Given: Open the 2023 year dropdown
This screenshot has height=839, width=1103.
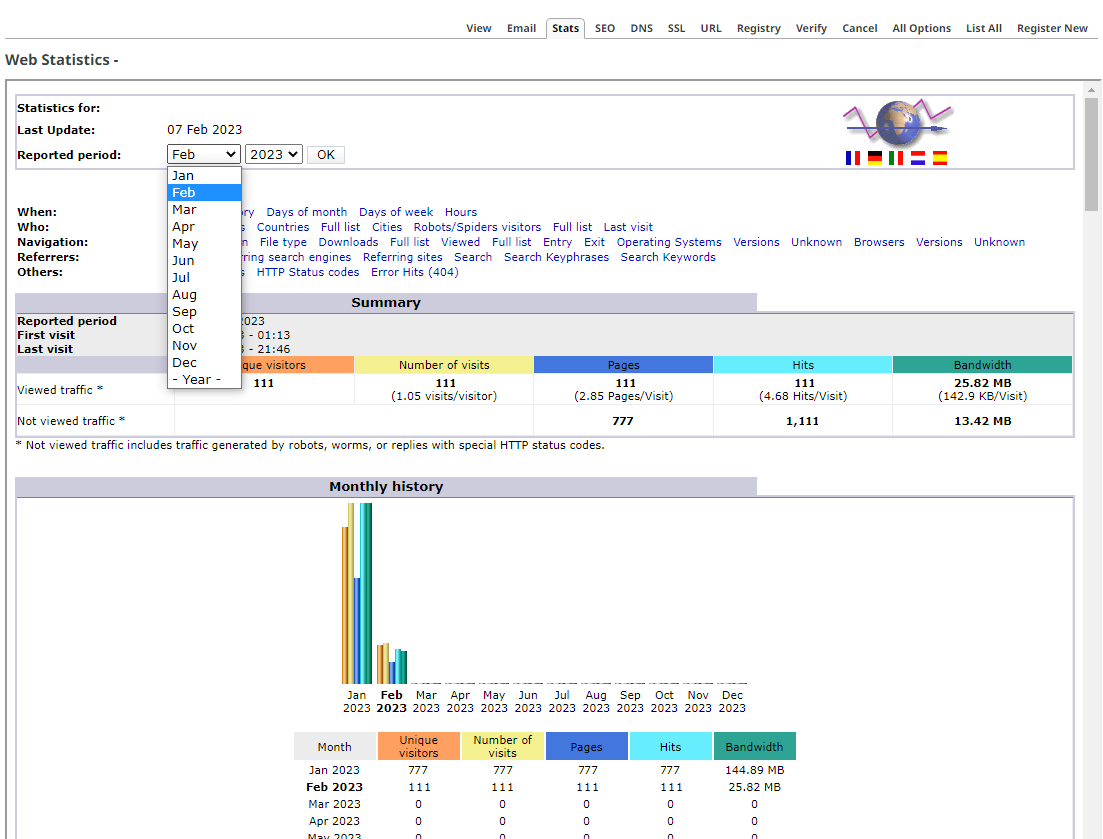Looking at the screenshot, I should pyautogui.click(x=274, y=155).
